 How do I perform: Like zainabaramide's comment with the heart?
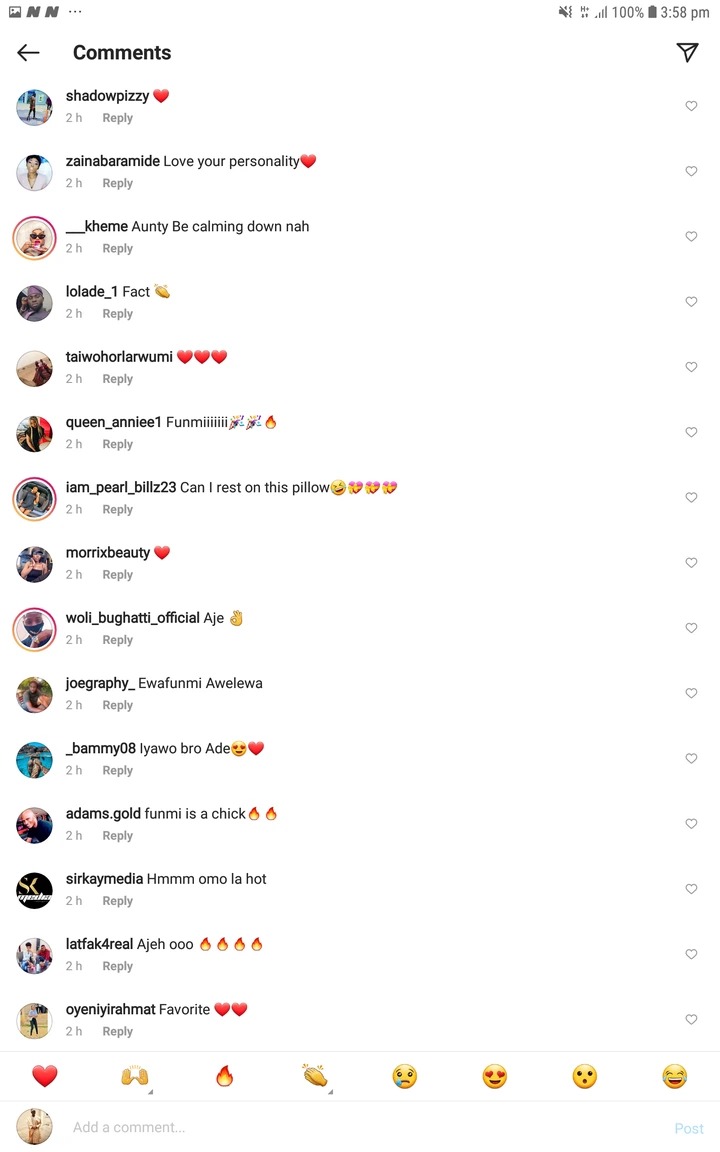(x=691, y=171)
